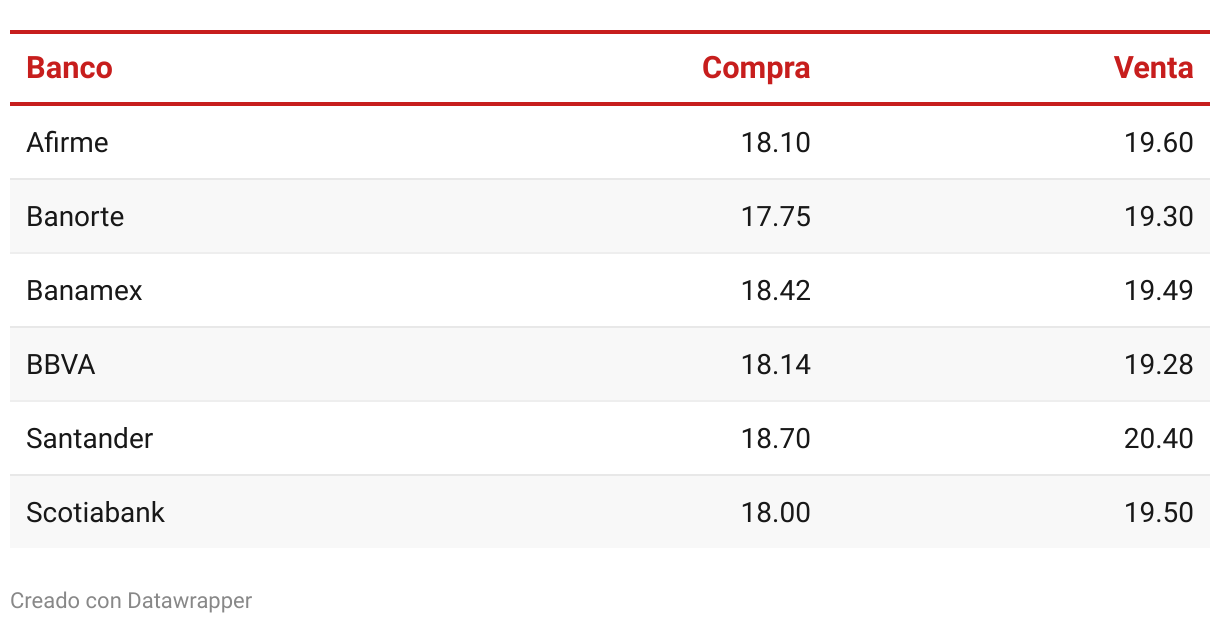The image size is (1220, 624).
Task: Select the Afirme bank name cell
Action: point(67,143)
